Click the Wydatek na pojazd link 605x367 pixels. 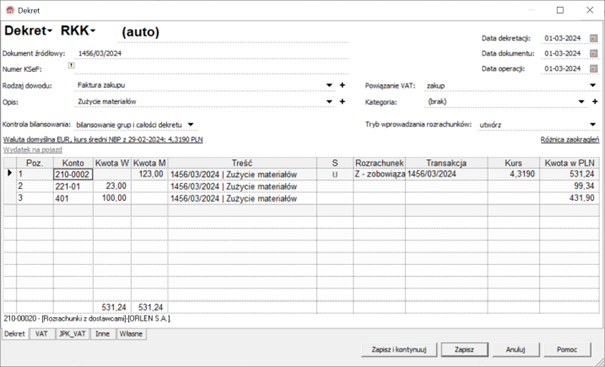point(33,149)
